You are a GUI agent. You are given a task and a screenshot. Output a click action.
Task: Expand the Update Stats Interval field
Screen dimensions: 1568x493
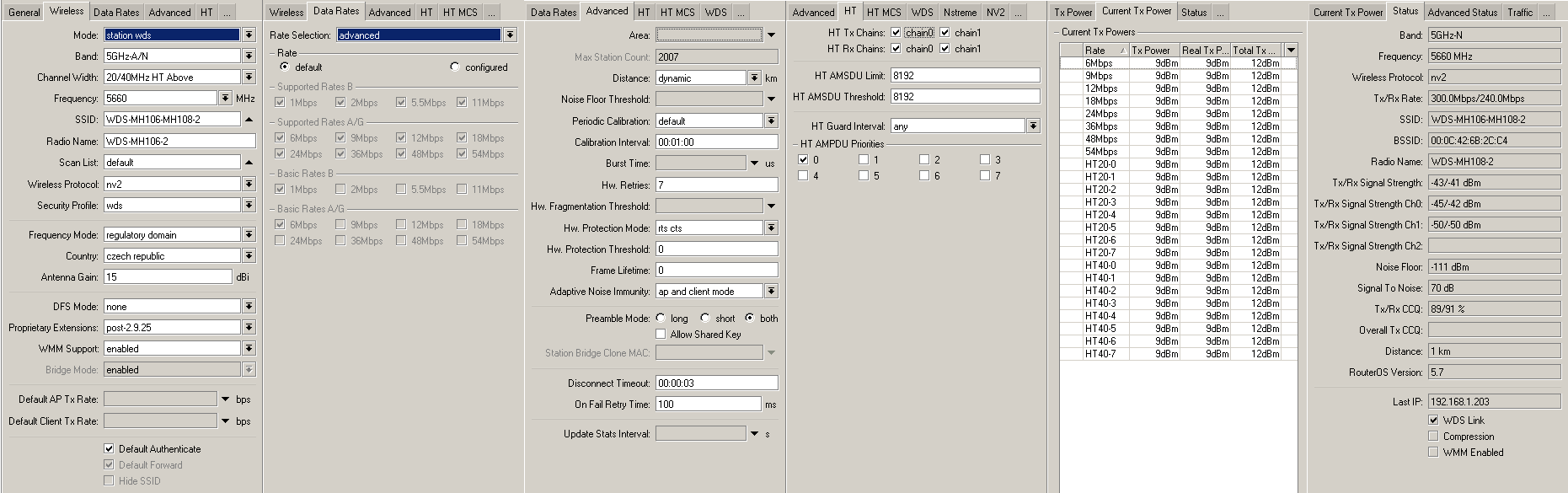pyautogui.click(x=754, y=434)
